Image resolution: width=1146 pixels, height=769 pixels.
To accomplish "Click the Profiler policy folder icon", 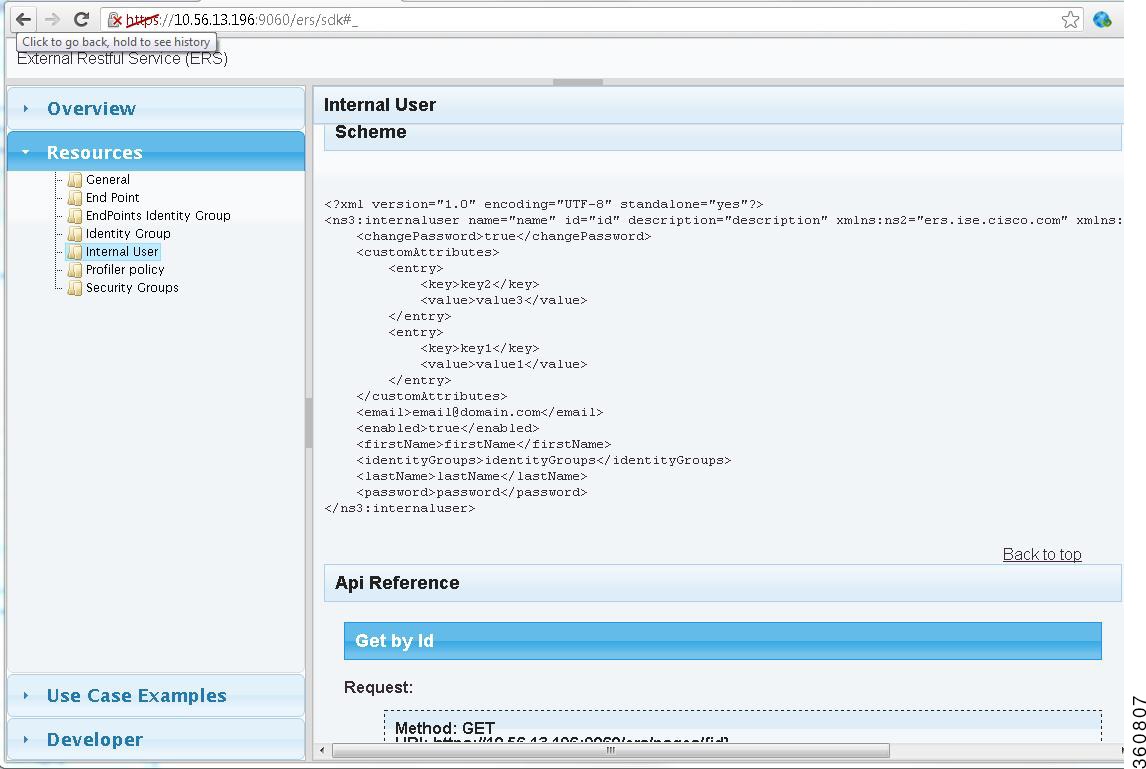I will (x=75, y=270).
